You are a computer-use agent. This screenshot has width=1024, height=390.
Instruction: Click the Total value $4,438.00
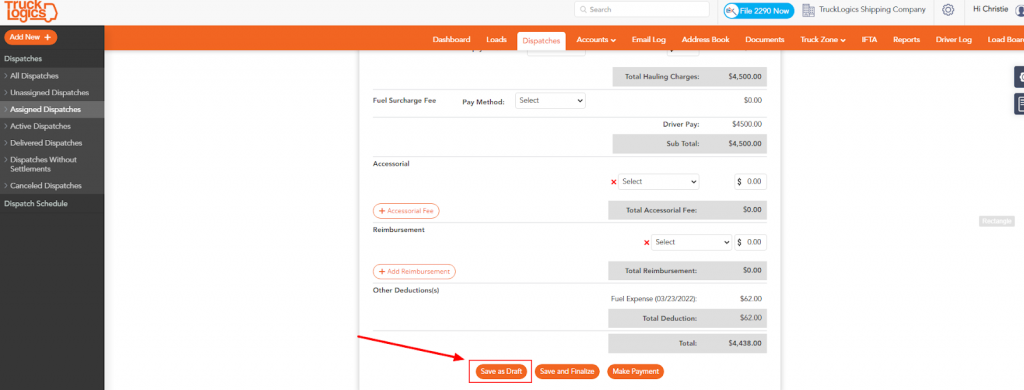click(x=744, y=343)
